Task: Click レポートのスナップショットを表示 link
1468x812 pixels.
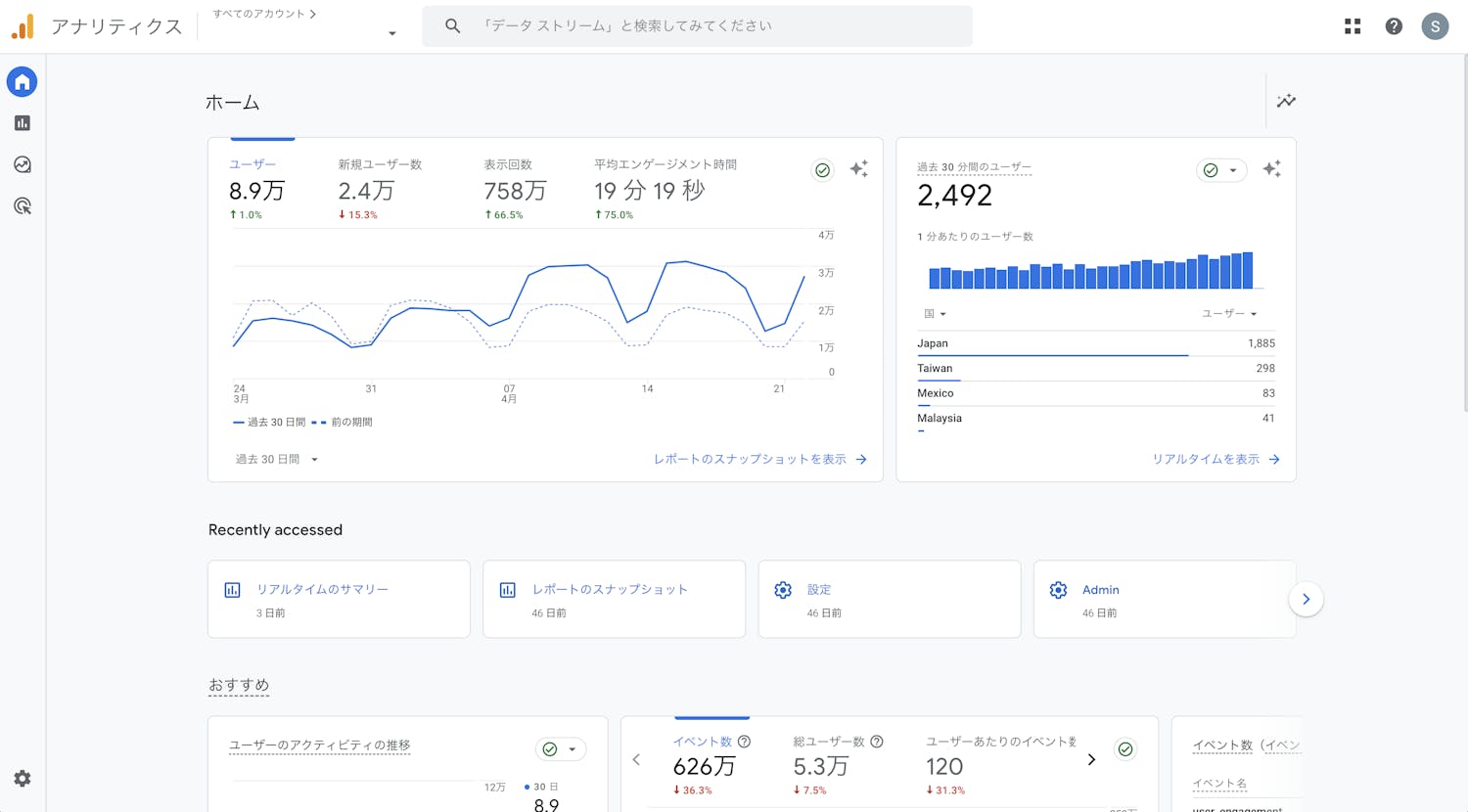Action: (x=759, y=459)
